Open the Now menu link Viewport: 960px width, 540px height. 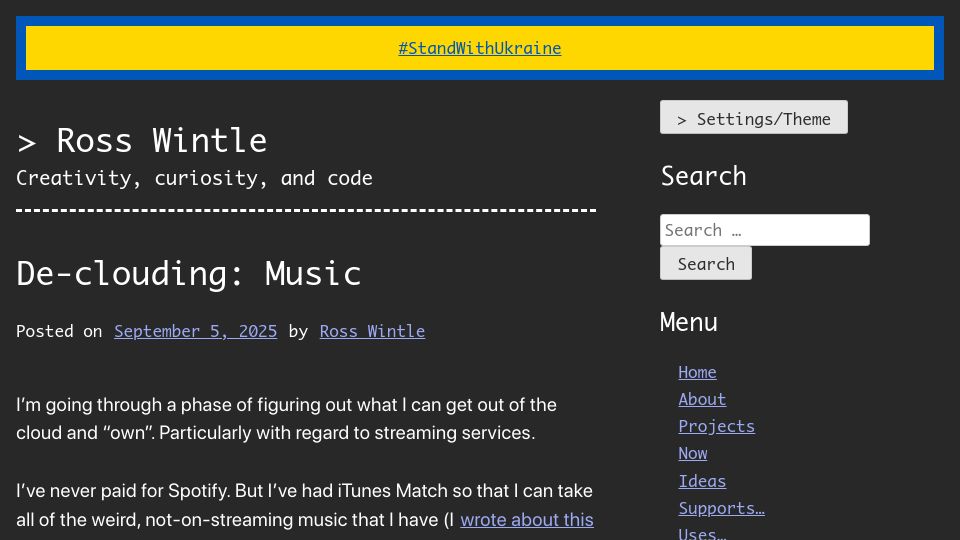click(x=693, y=453)
